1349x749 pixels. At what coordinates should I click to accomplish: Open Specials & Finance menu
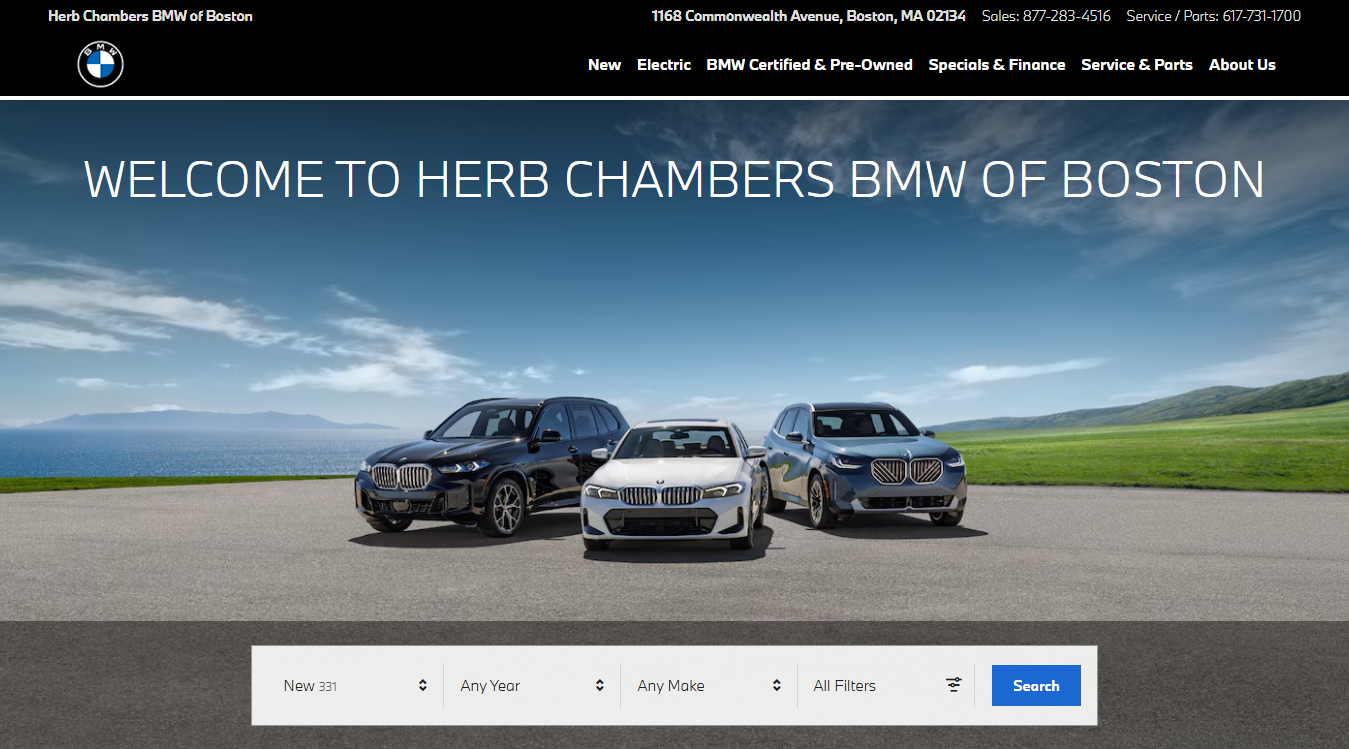(997, 65)
